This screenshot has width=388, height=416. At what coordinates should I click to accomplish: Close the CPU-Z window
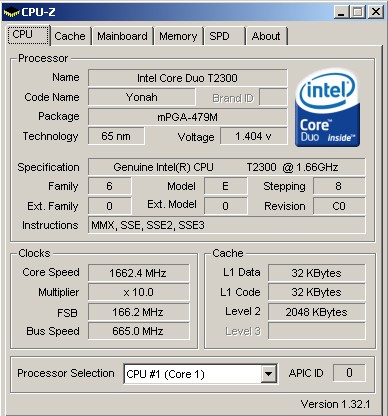coord(376,12)
